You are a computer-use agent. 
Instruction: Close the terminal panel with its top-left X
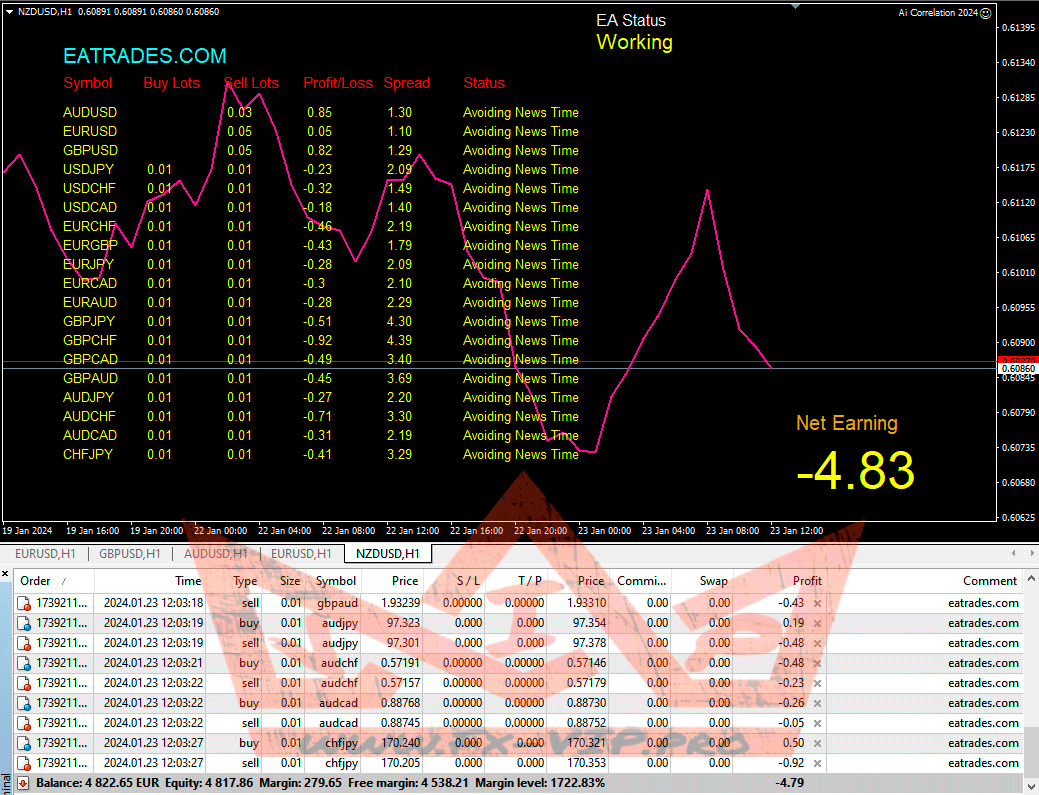(5, 574)
